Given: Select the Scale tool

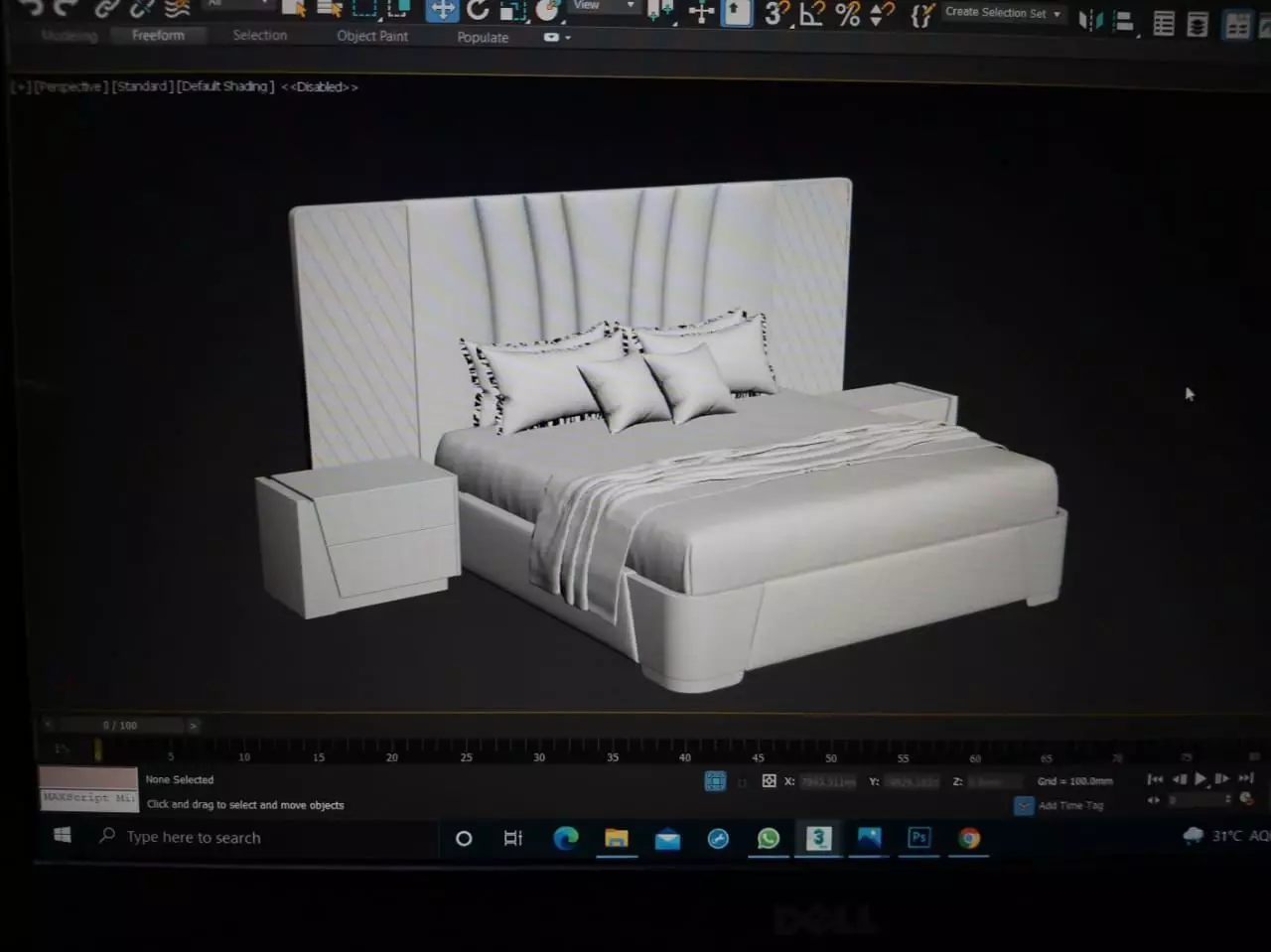Looking at the screenshot, I should [512, 10].
